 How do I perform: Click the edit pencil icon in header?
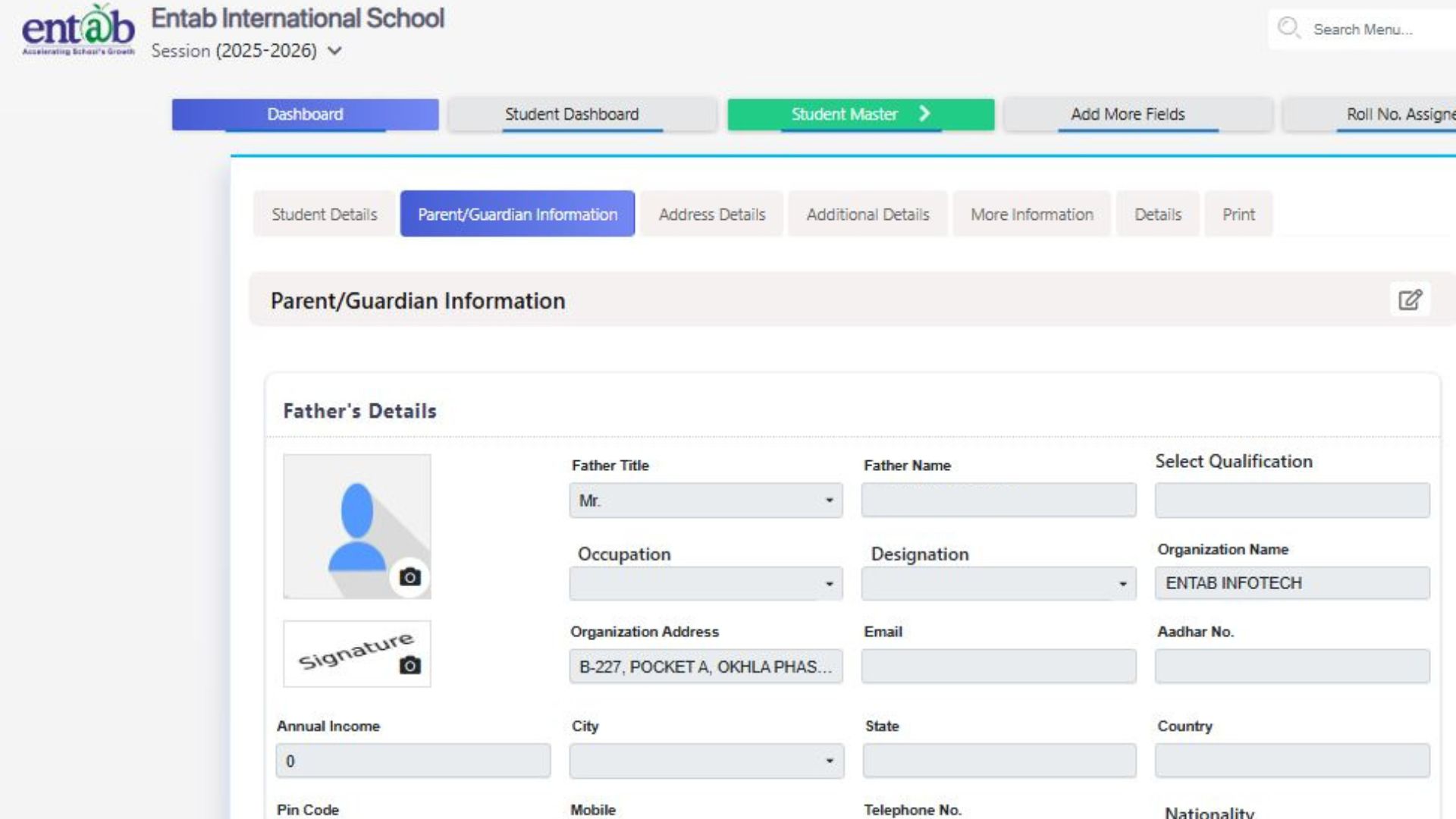coord(1410,300)
